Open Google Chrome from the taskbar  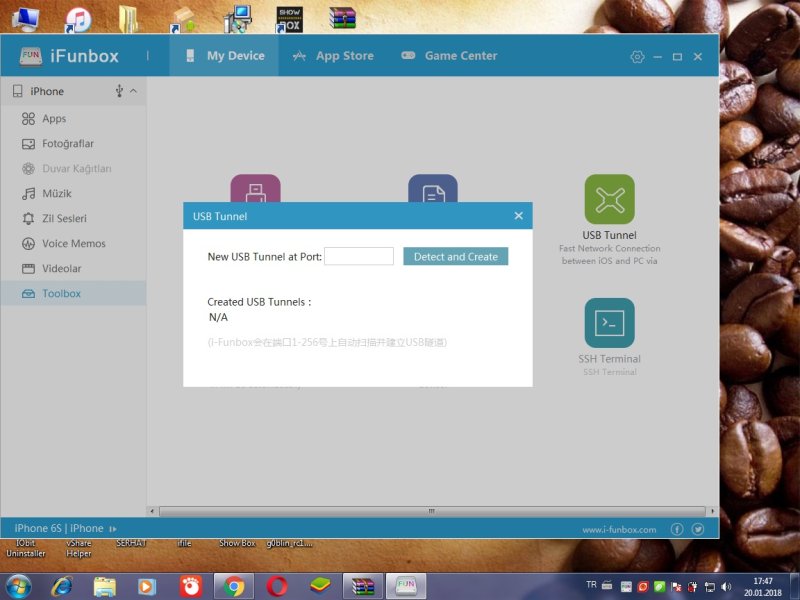[x=234, y=586]
